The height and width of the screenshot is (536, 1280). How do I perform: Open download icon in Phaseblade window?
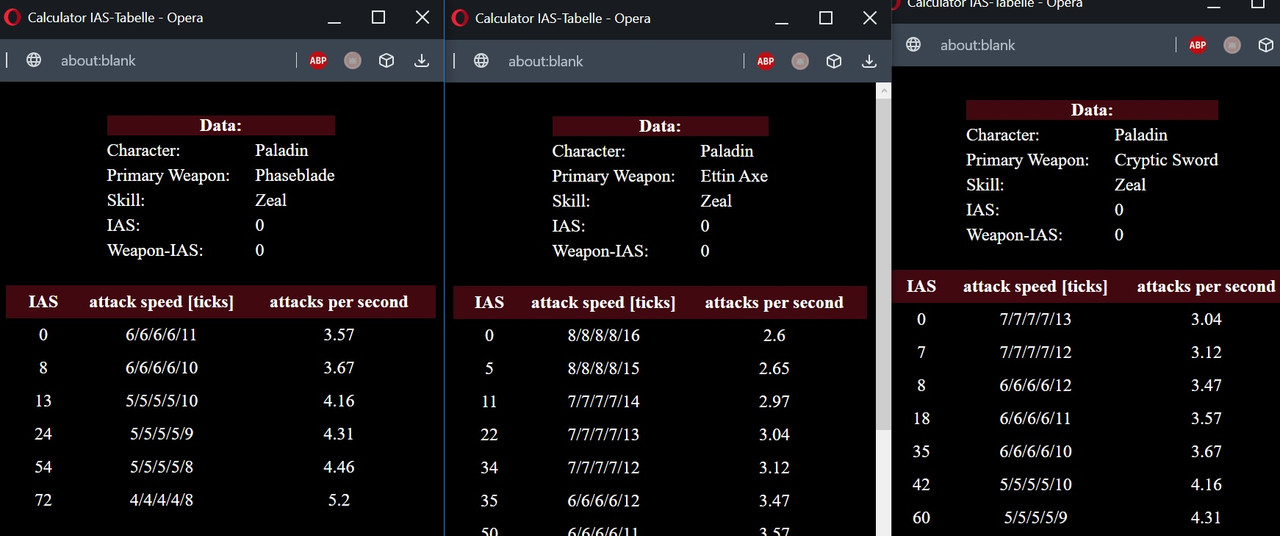tap(422, 60)
